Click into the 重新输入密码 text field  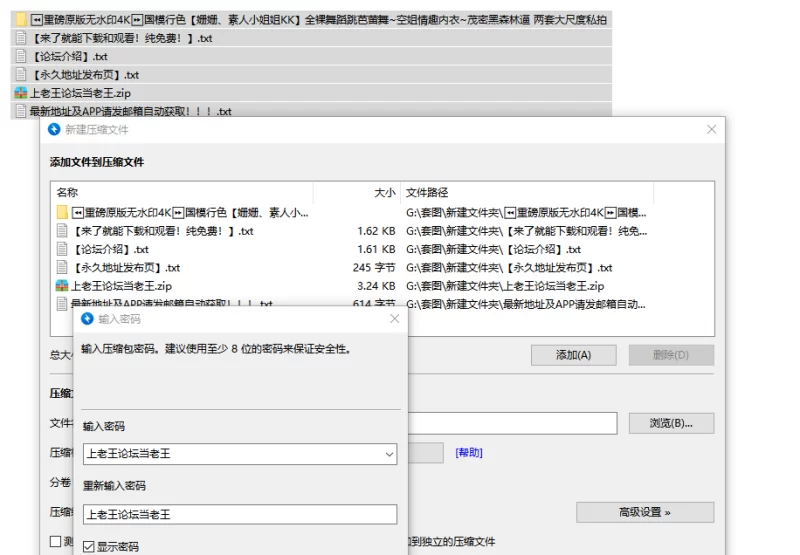[x=239, y=515]
